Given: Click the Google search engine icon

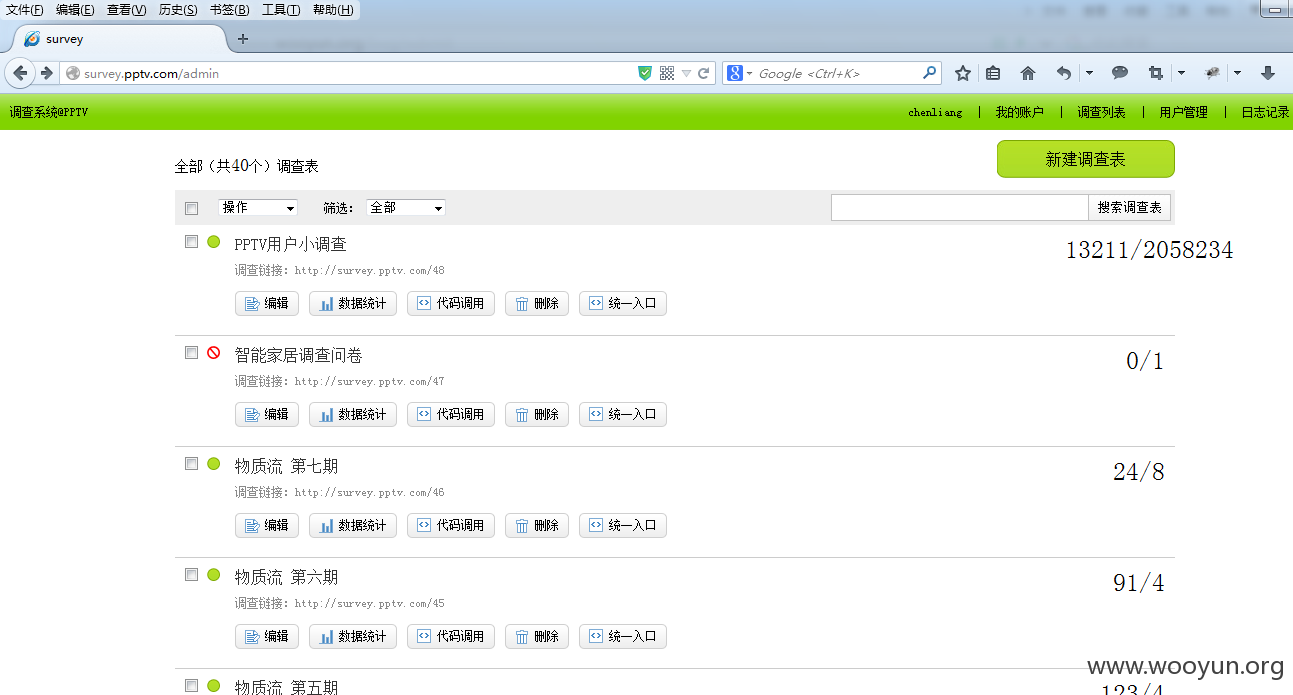Looking at the screenshot, I should click(x=735, y=73).
